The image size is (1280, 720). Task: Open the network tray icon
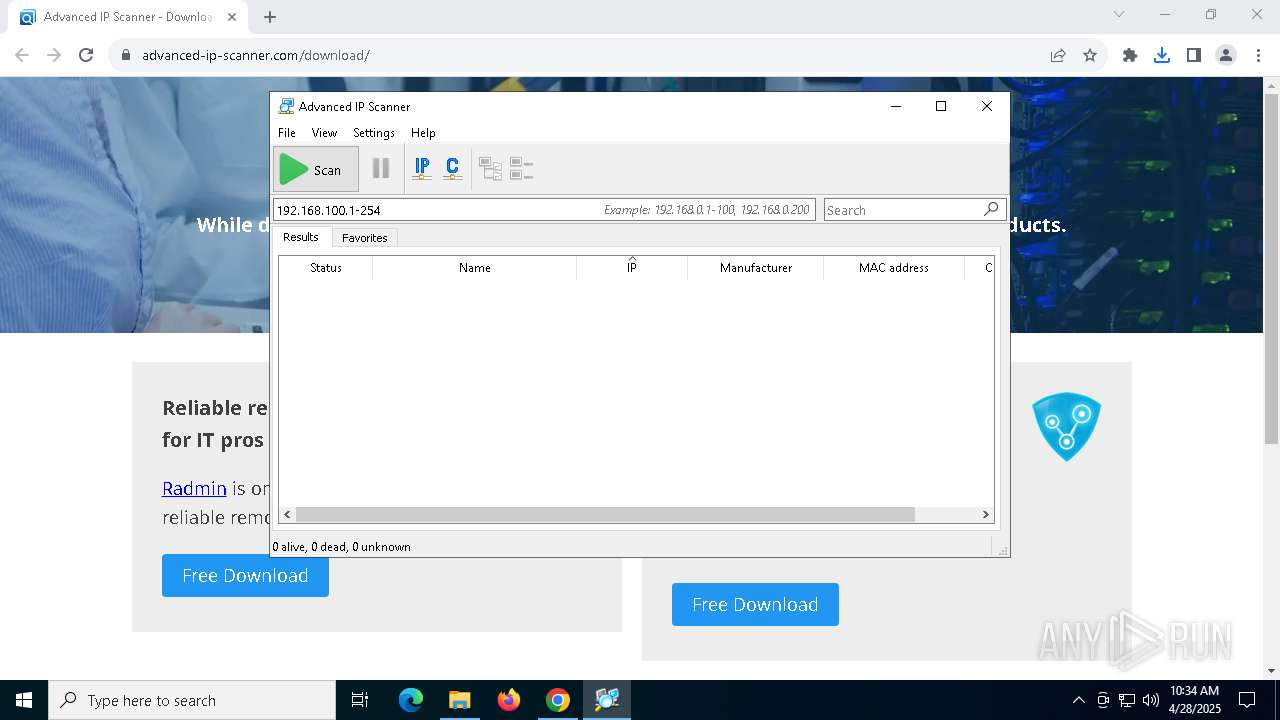(x=1126, y=700)
